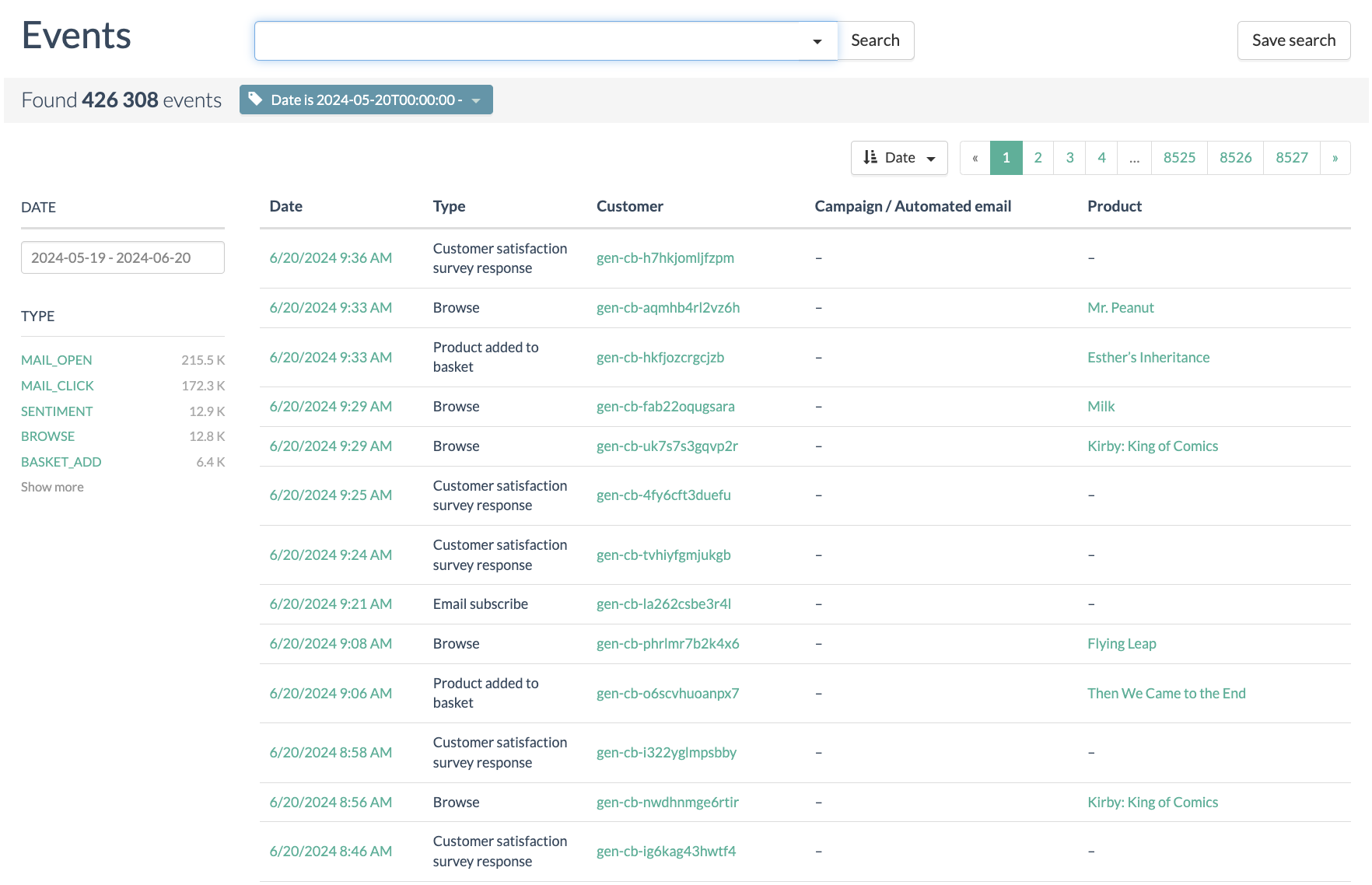The width and height of the screenshot is (1372, 885).
Task: Expand the Date filter tag caret
Action: 476,100
